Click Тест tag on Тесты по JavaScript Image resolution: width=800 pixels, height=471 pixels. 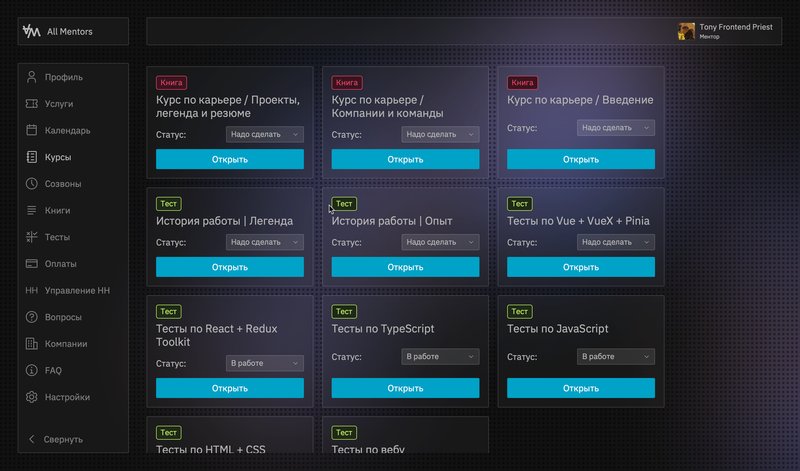click(519, 311)
